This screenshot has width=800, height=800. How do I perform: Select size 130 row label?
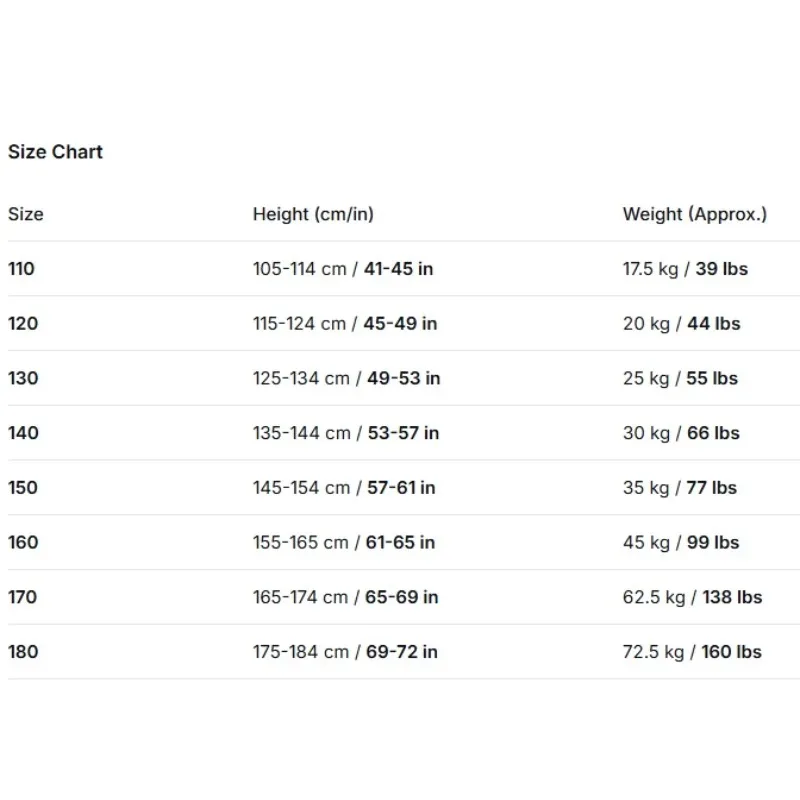coord(23,378)
